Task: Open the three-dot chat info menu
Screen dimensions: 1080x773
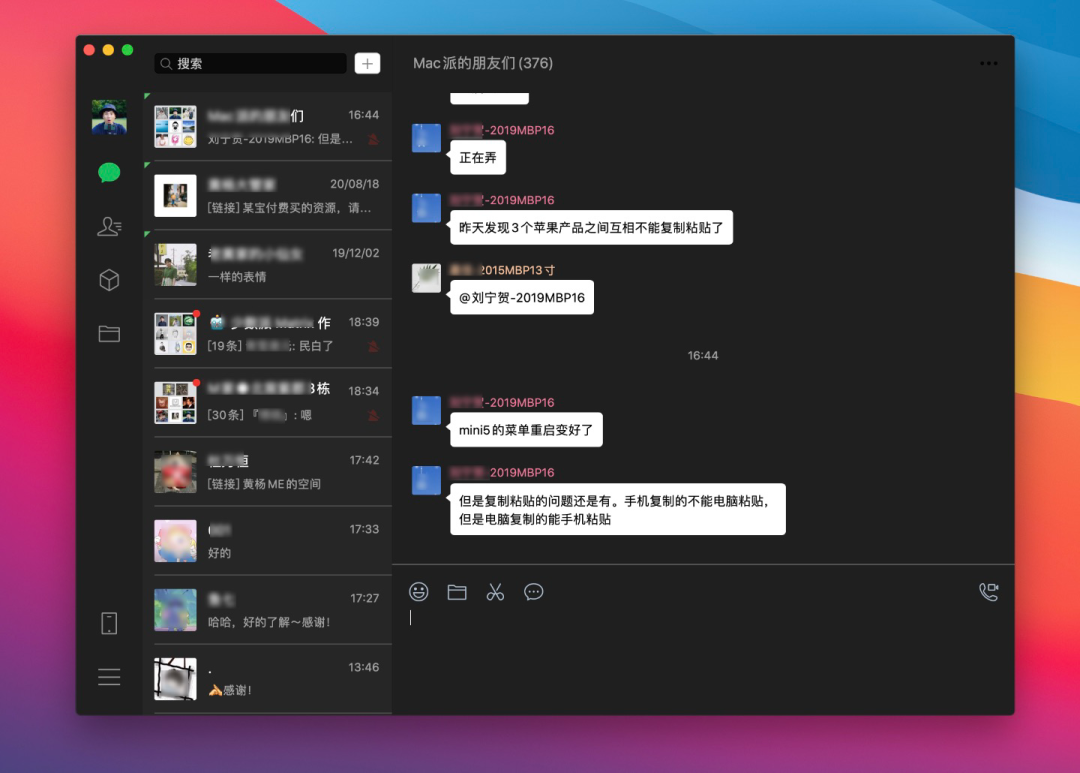Action: tap(988, 63)
